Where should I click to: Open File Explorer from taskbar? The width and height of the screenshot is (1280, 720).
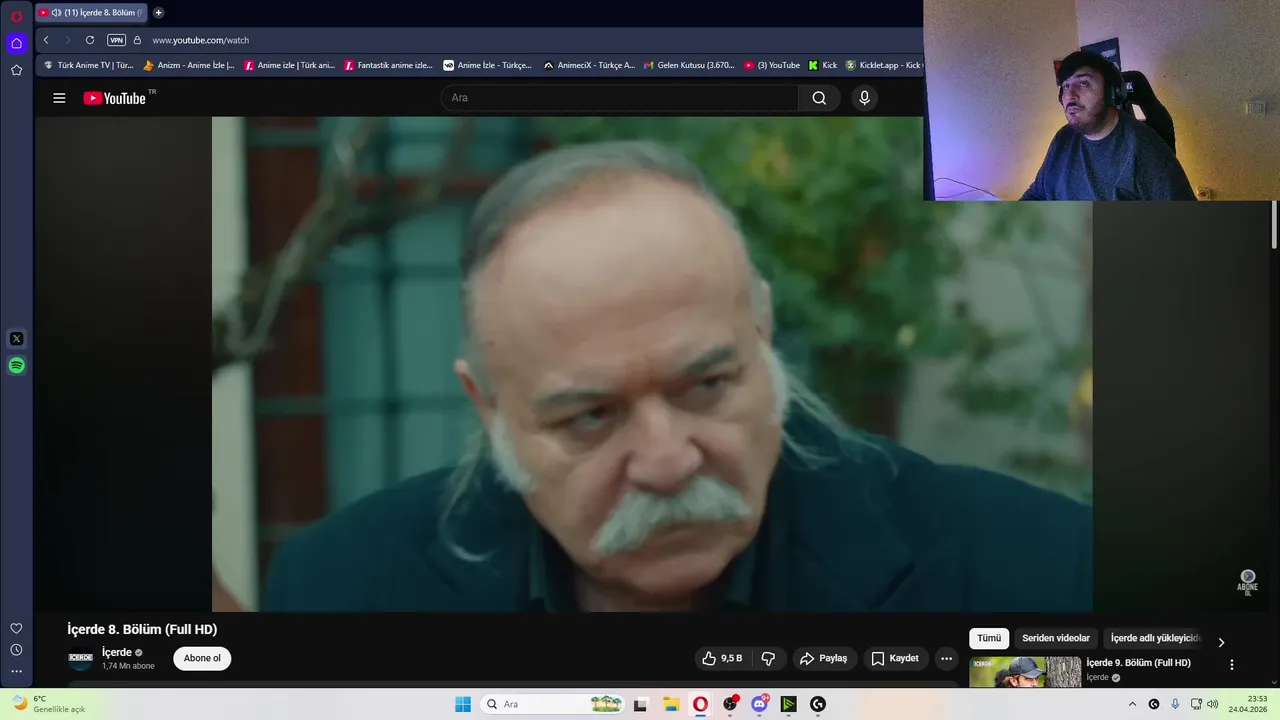click(x=671, y=704)
